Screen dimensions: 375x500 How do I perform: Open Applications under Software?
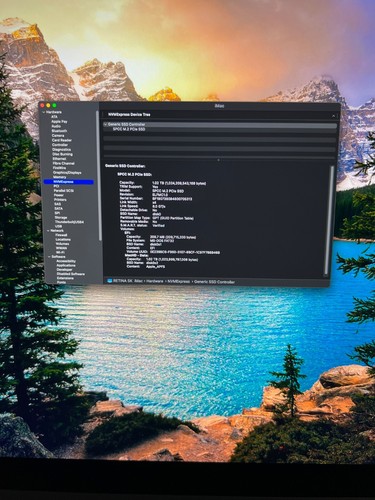coord(66,265)
